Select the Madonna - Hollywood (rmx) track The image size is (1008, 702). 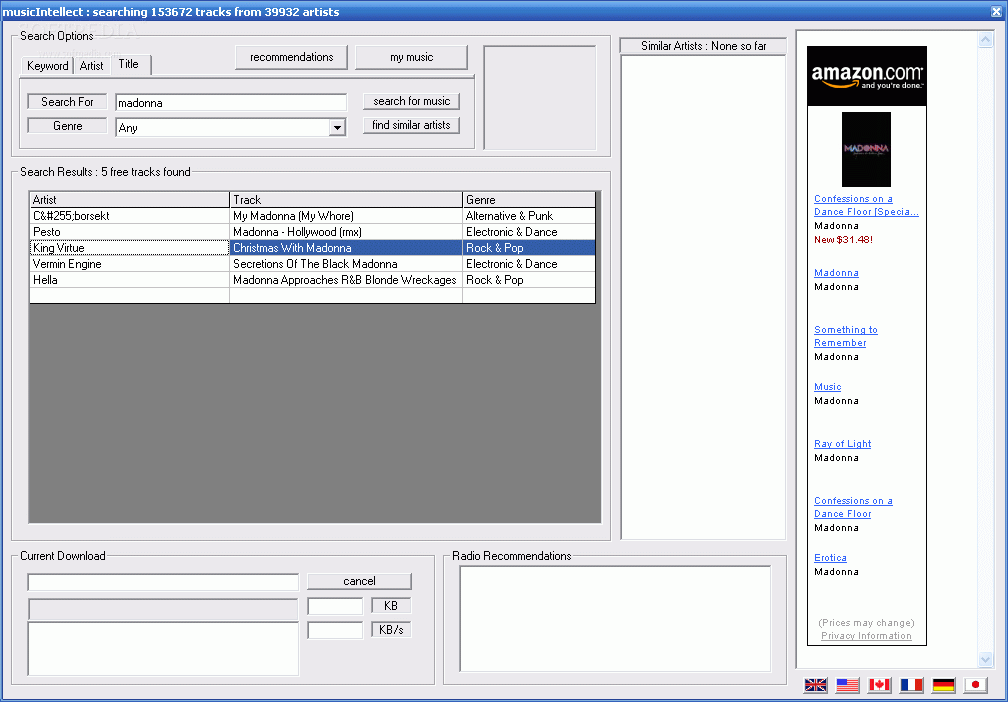(346, 232)
